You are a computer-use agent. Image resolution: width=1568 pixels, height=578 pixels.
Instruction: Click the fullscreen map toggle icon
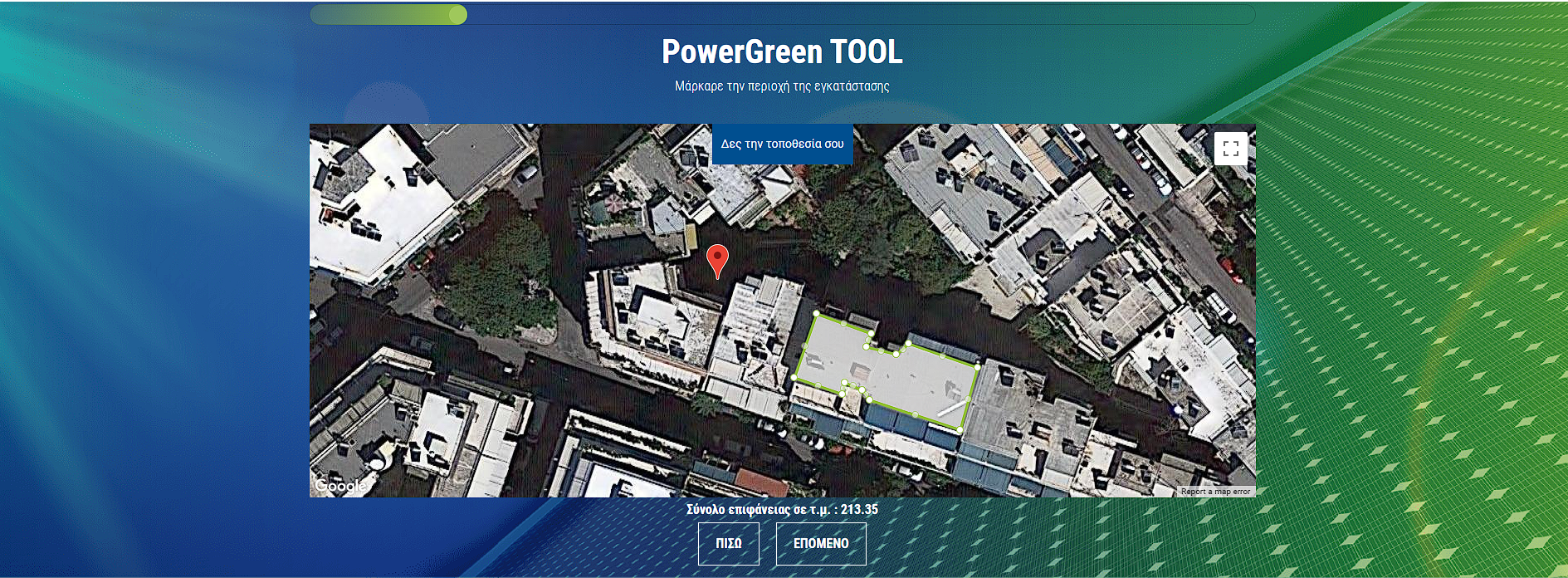click(1230, 149)
